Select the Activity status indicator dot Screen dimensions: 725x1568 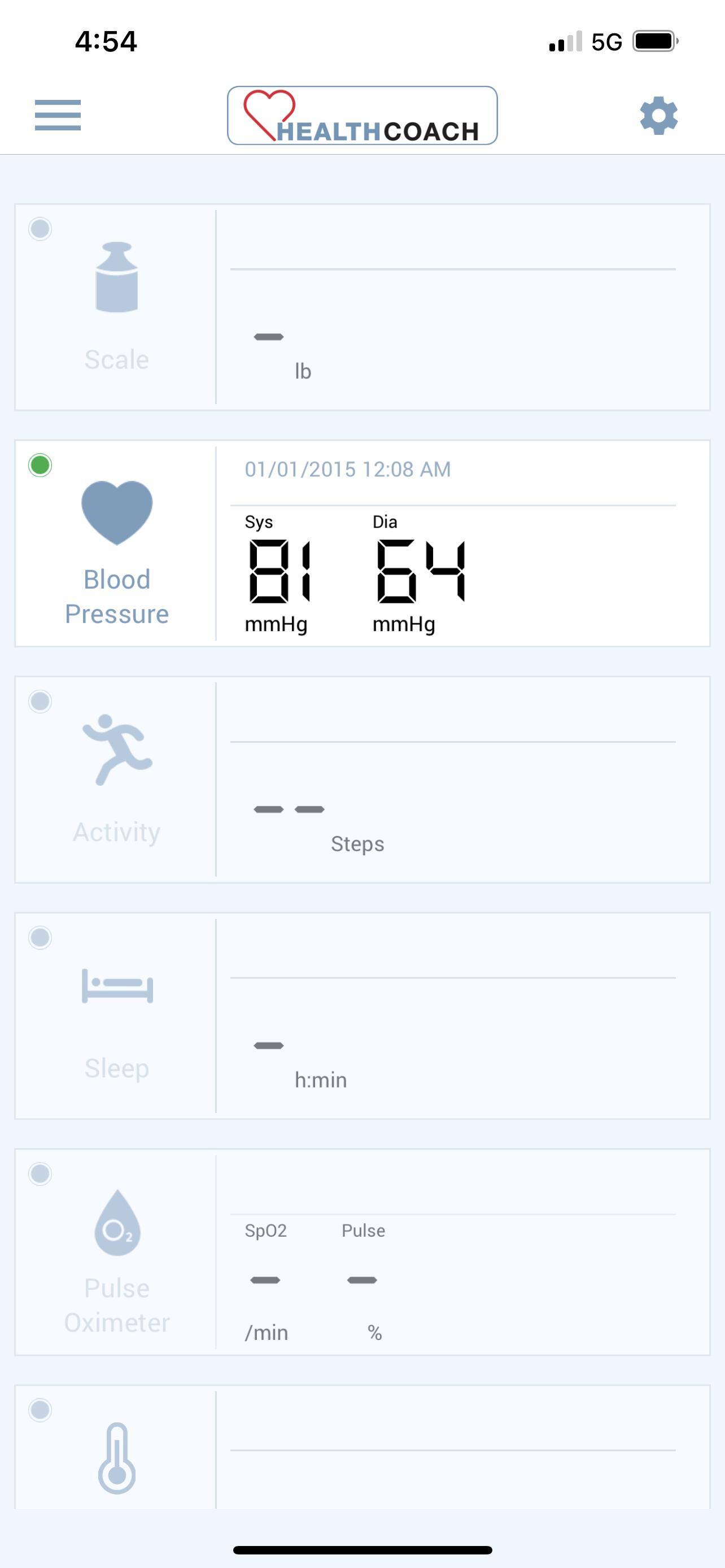40,702
